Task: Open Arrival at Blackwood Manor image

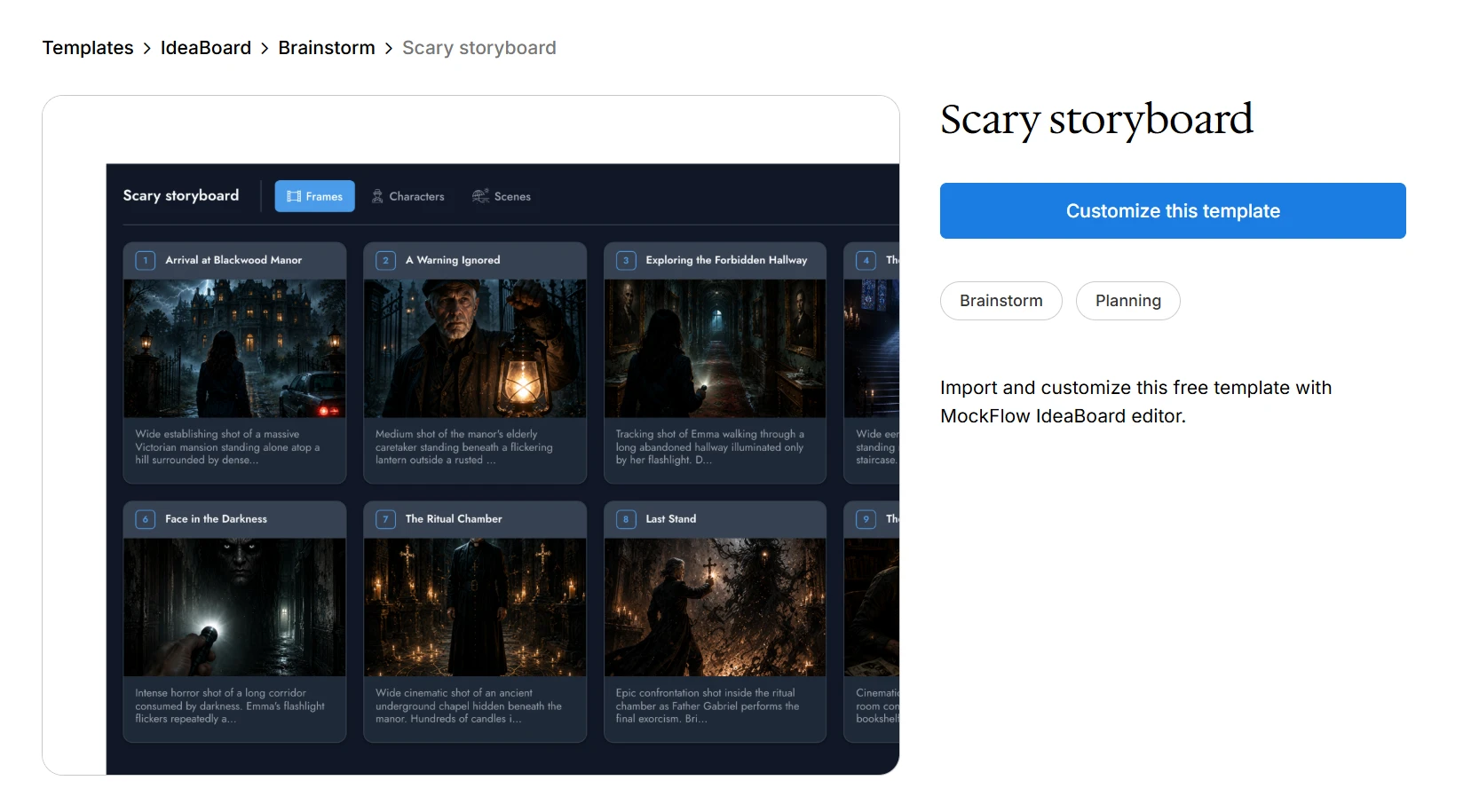Action: 234,349
